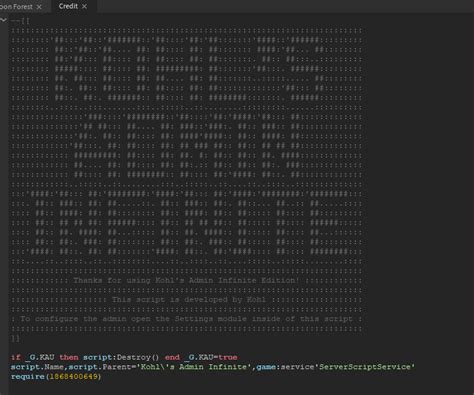Close the Credit tab
Image resolution: width=474 pixels, height=395 pixels.
pos(85,6)
